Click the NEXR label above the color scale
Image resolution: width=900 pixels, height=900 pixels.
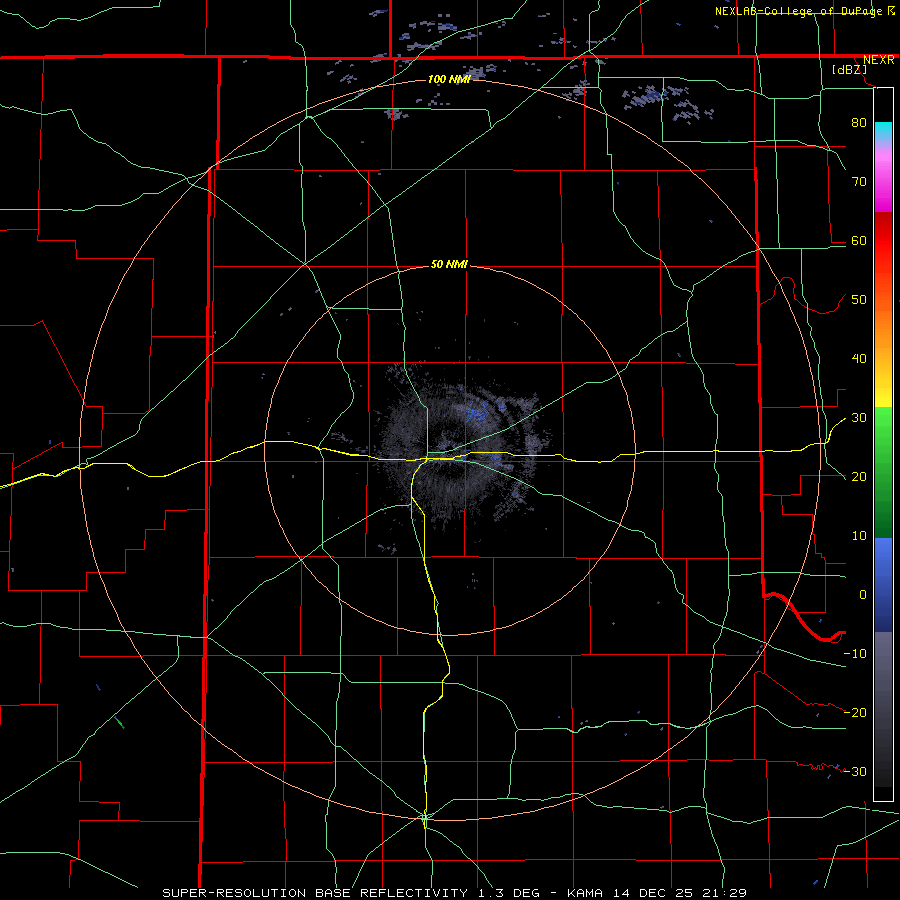tap(879, 60)
